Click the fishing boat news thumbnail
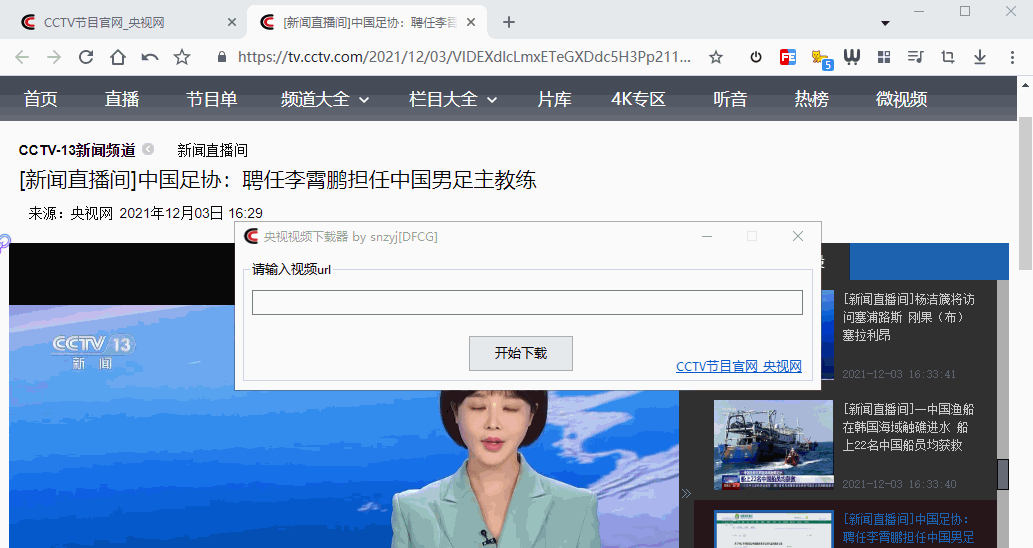Image resolution: width=1033 pixels, height=548 pixels. (x=773, y=445)
